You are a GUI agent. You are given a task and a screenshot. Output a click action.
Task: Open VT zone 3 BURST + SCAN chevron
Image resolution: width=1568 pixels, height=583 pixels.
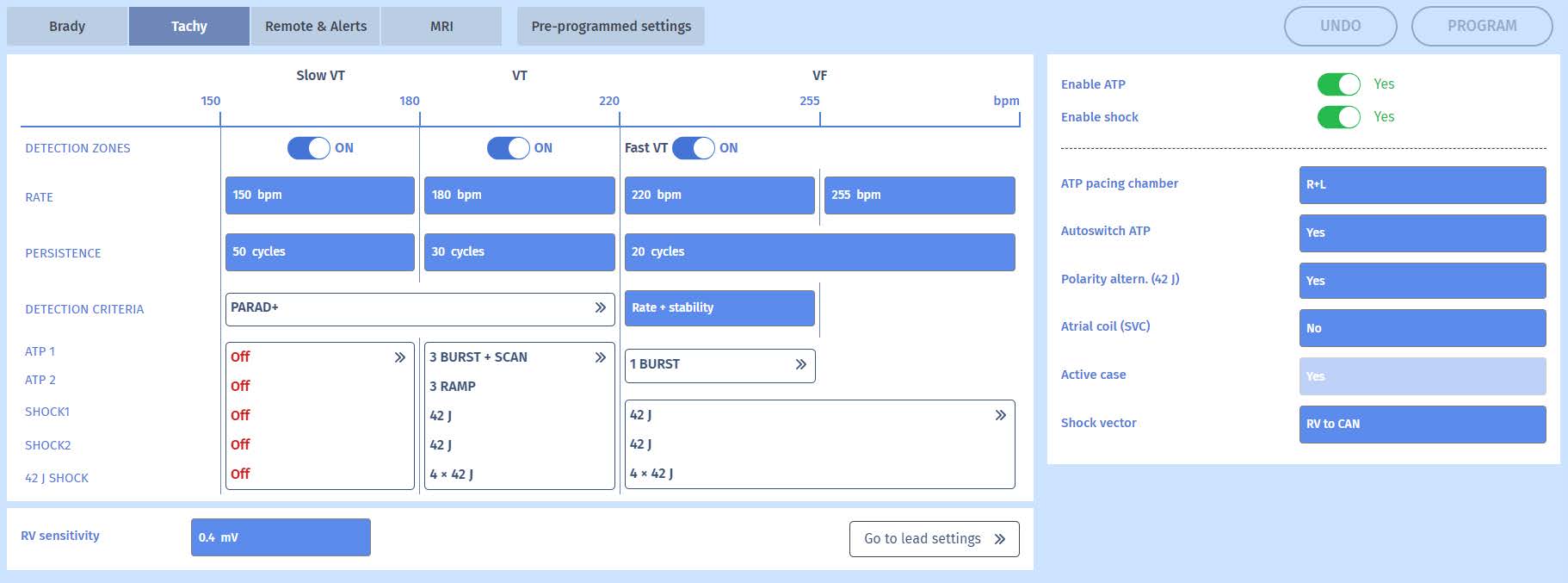point(600,357)
